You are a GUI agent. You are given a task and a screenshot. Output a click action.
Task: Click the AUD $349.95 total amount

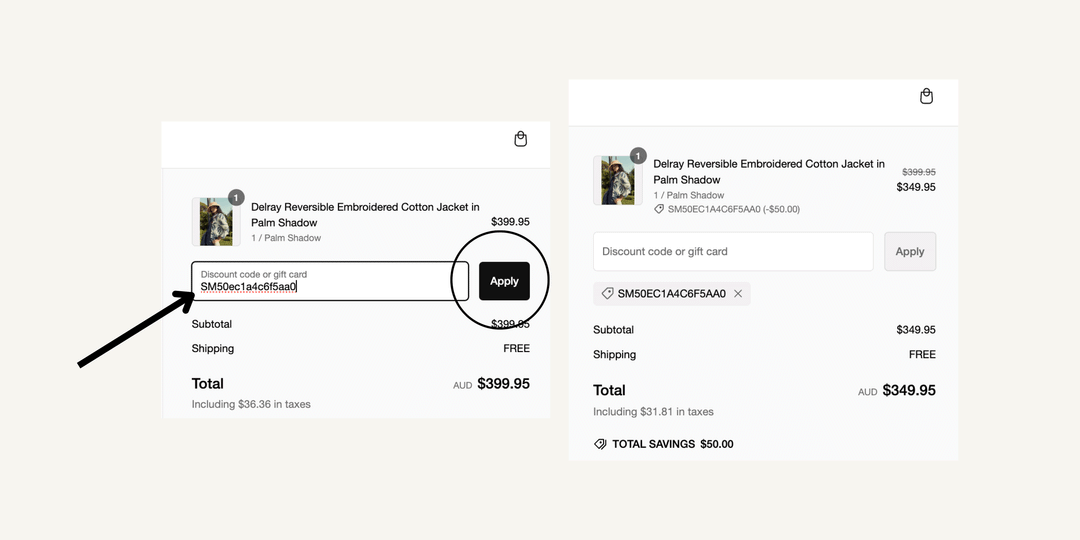click(908, 391)
